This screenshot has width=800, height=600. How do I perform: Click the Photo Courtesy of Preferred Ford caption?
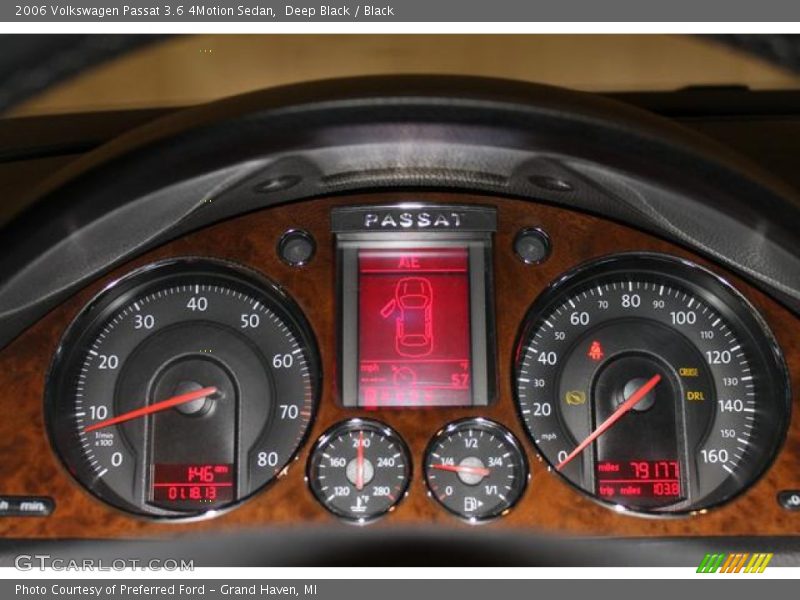coord(166,590)
